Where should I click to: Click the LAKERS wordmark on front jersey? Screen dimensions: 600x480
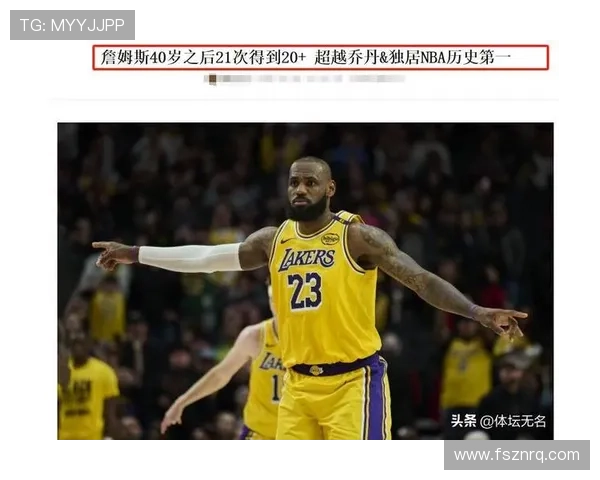click(x=307, y=258)
